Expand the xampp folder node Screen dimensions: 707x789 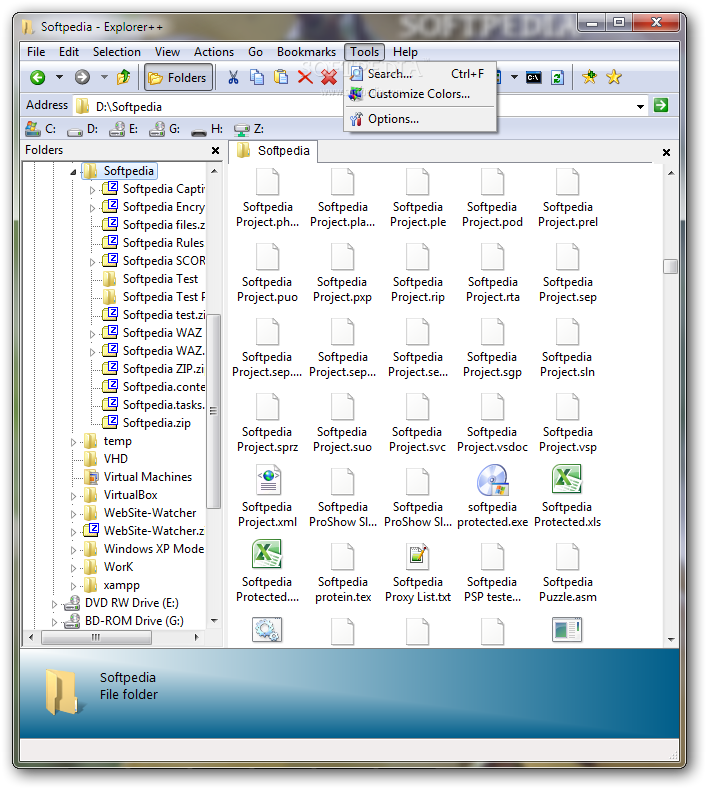pyautogui.click(x=73, y=586)
